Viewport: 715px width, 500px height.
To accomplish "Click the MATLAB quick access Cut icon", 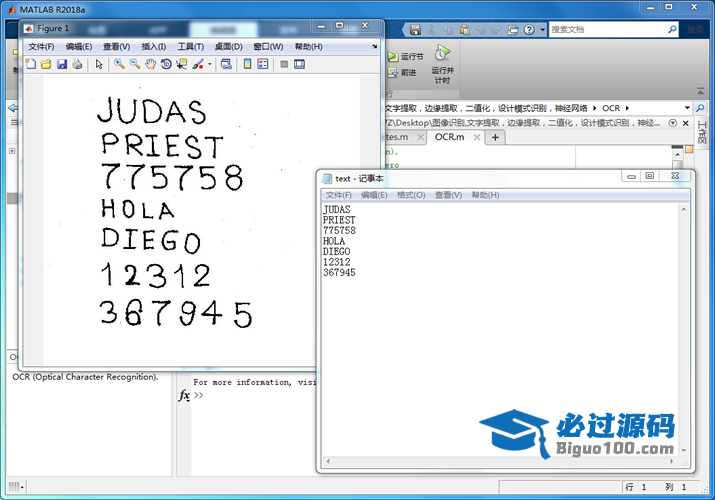I will pos(431,30).
